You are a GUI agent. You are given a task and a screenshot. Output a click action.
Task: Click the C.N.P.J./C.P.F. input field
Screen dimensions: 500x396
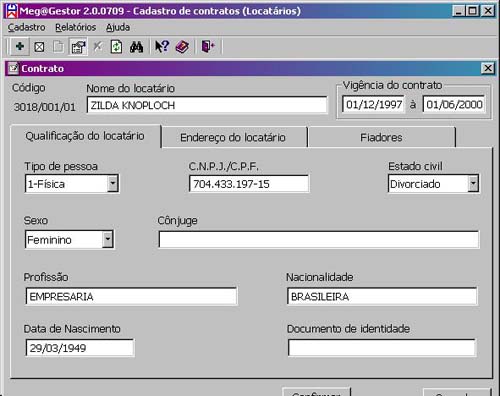pos(249,184)
